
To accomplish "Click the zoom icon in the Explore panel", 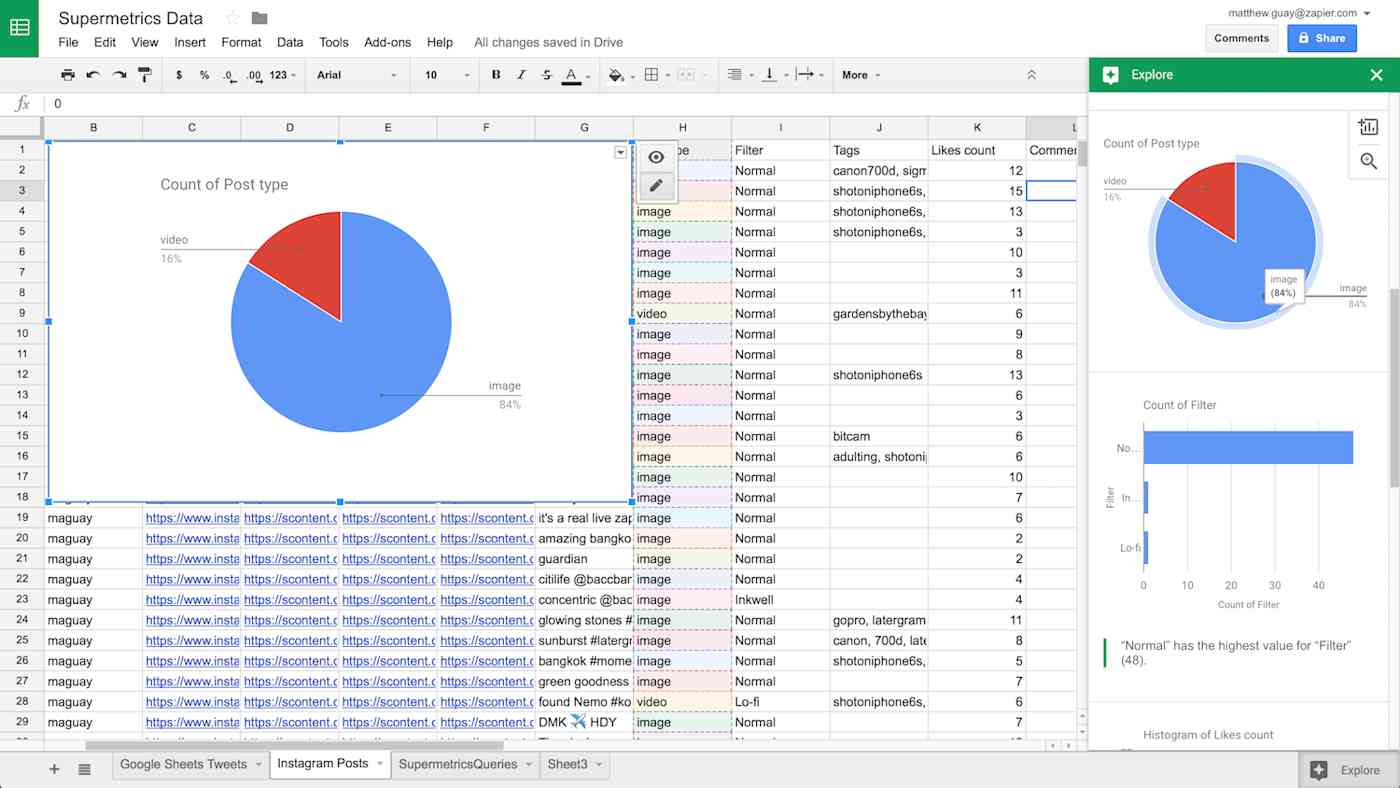I will pyautogui.click(x=1368, y=160).
